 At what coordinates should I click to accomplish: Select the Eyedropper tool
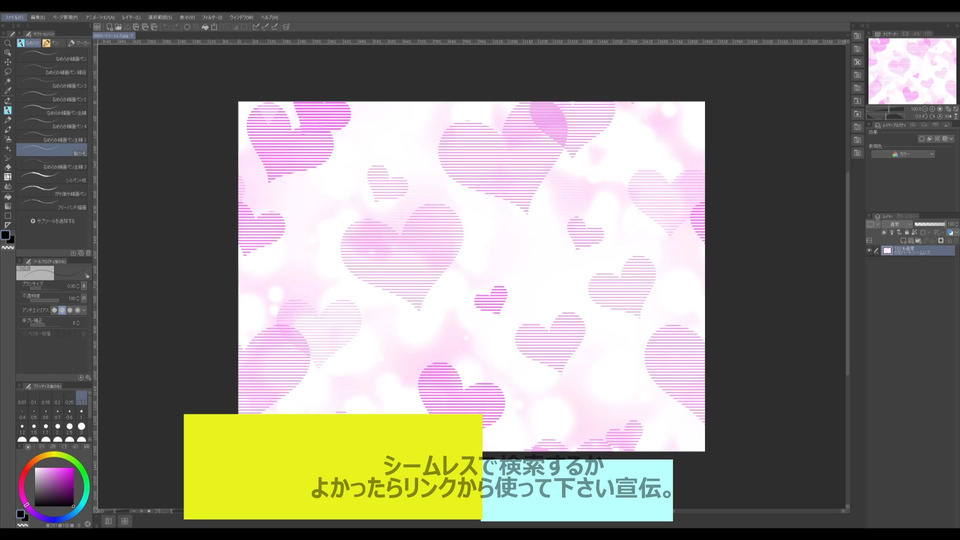pyautogui.click(x=7, y=91)
